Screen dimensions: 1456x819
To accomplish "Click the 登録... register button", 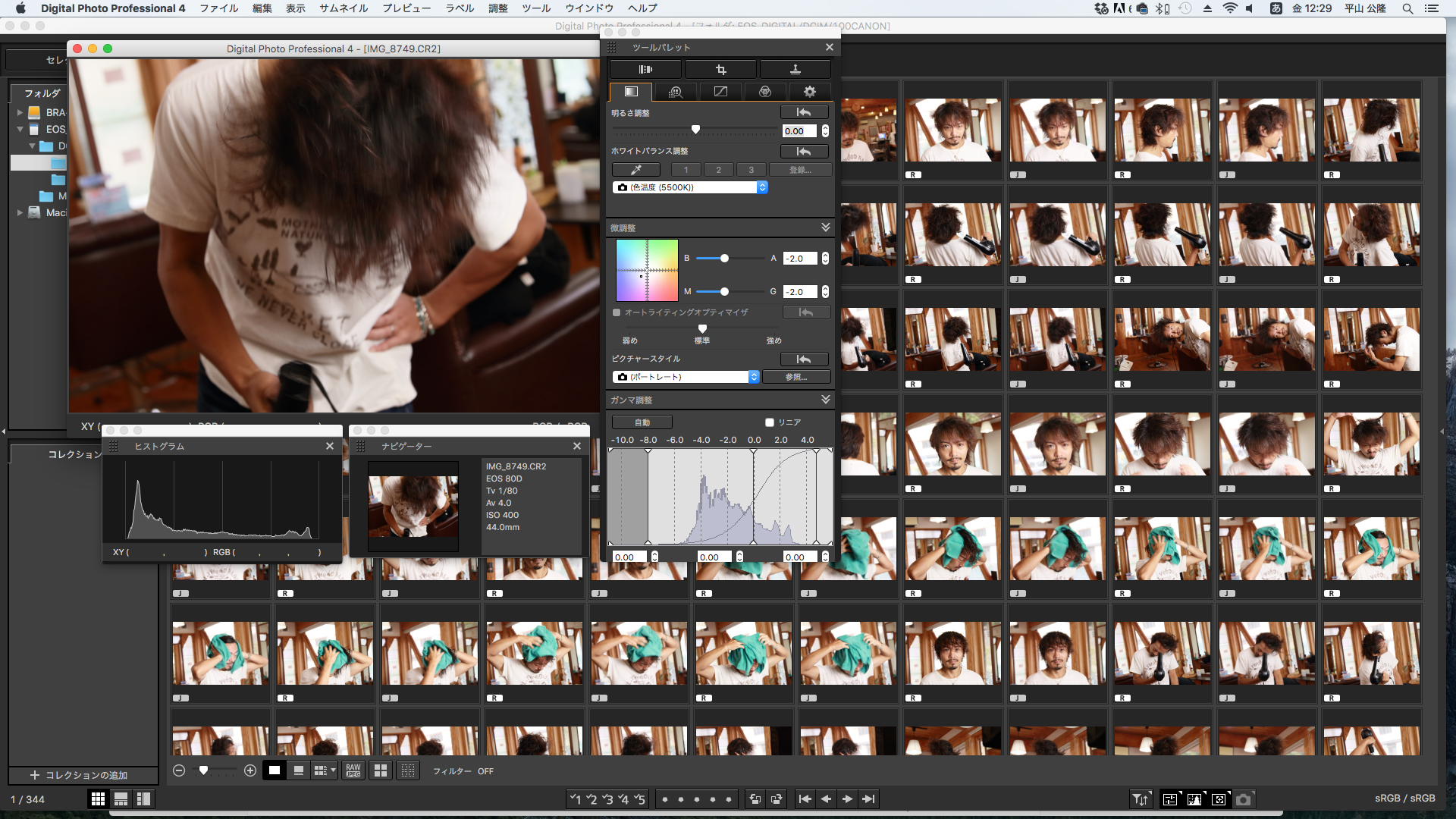I will click(x=800, y=170).
